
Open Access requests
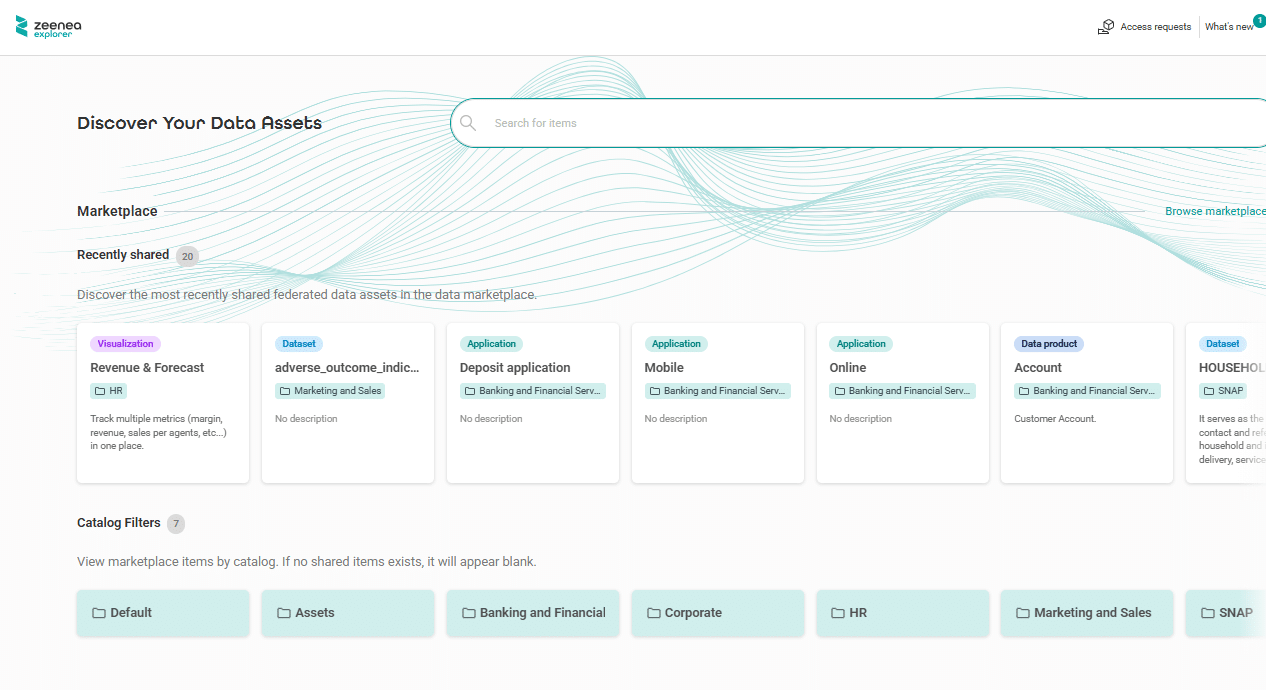(x=1155, y=27)
